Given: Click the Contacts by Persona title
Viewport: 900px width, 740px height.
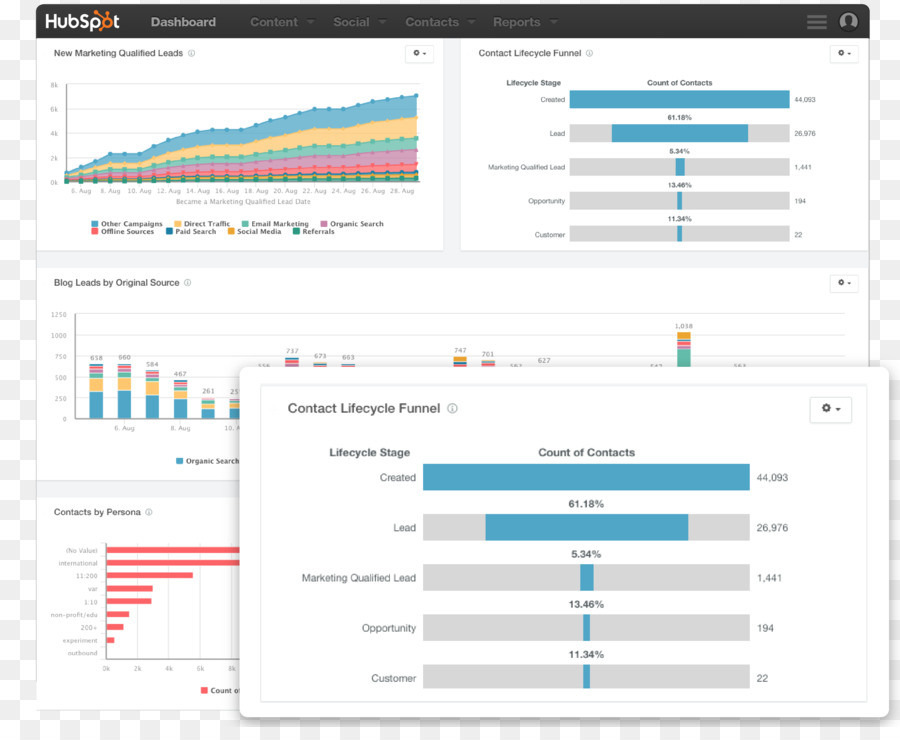Looking at the screenshot, I should 97,512.
